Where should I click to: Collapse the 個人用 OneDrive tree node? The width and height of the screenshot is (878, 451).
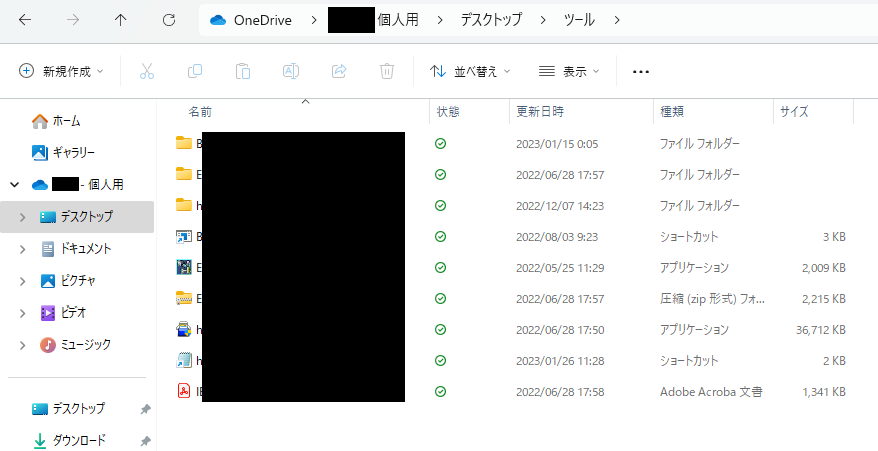pos(16,184)
